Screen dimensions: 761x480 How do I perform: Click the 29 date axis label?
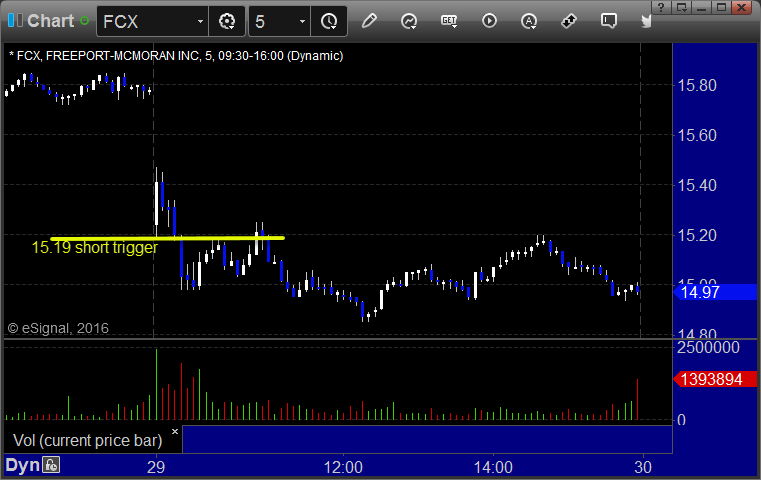pyautogui.click(x=156, y=467)
